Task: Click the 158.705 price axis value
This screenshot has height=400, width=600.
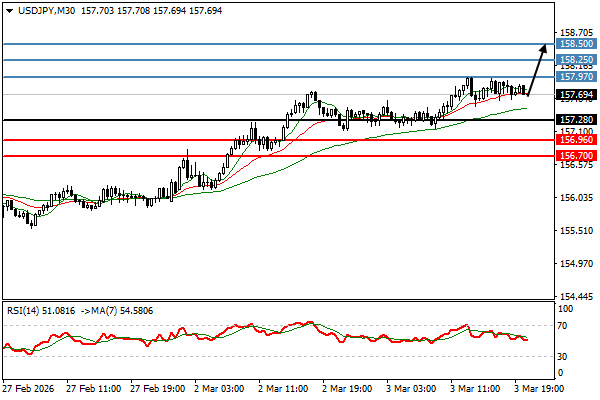Action: (576, 32)
